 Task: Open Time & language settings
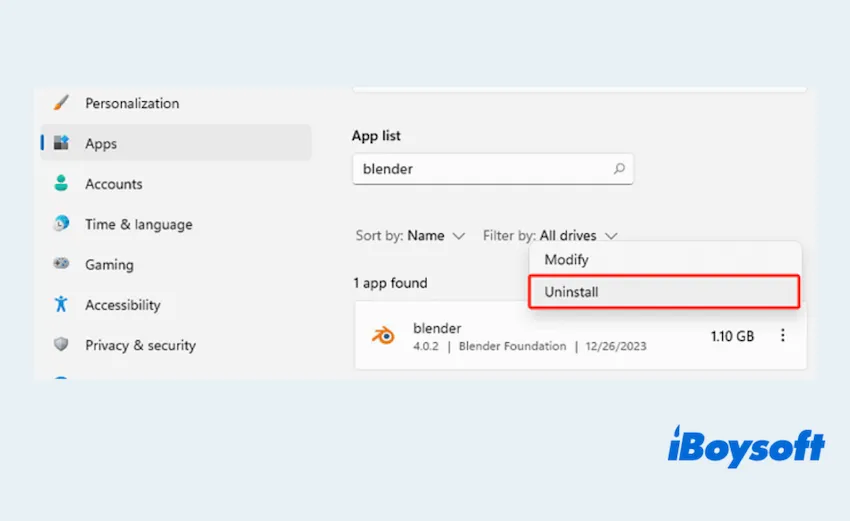pos(139,224)
